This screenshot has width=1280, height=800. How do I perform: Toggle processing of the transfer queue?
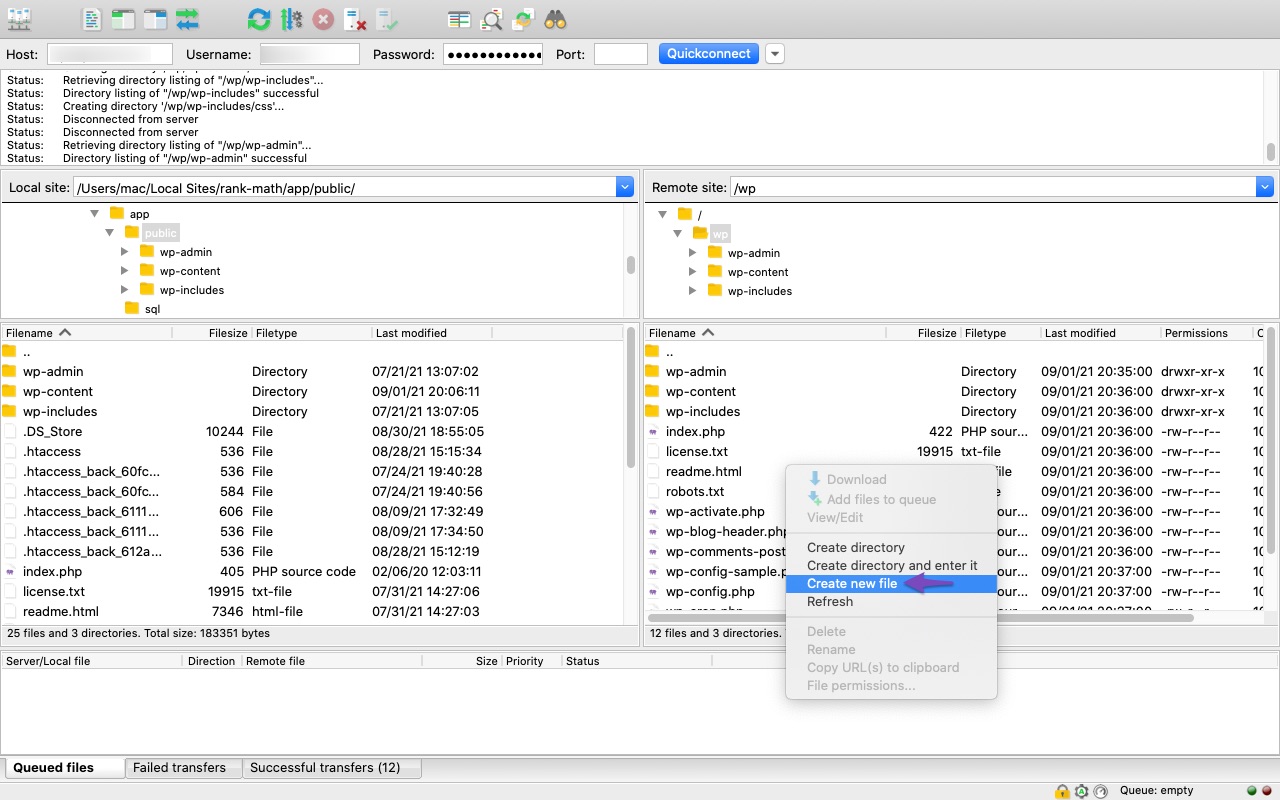pyautogui.click(x=291, y=18)
